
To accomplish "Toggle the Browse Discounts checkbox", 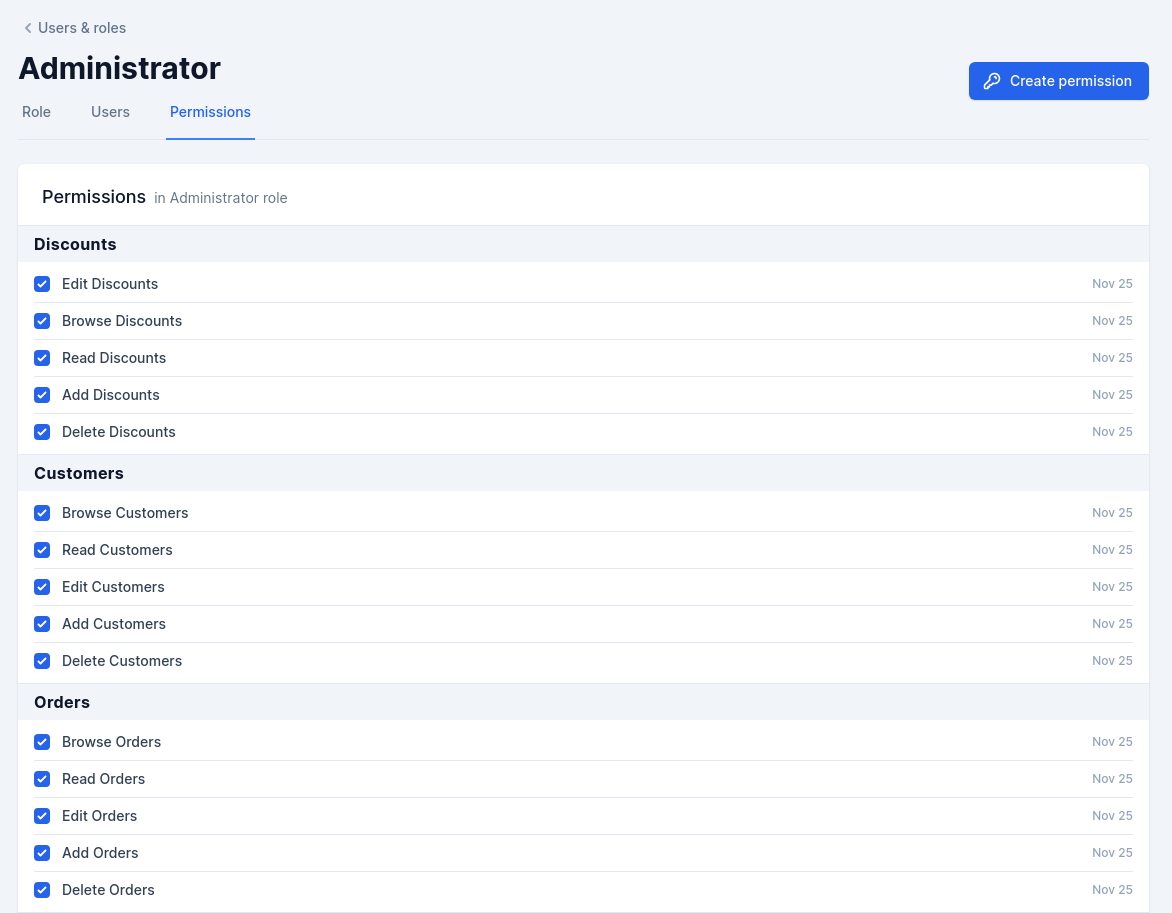I will point(42,321).
